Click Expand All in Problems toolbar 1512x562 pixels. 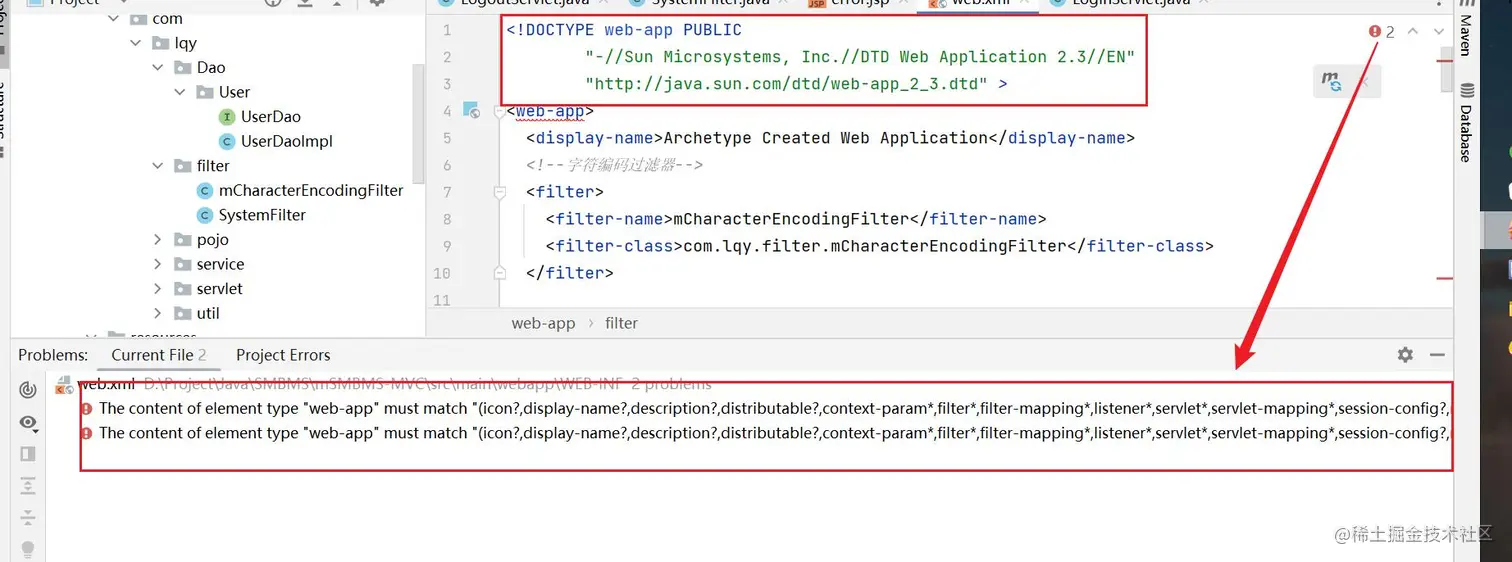click(x=28, y=486)
